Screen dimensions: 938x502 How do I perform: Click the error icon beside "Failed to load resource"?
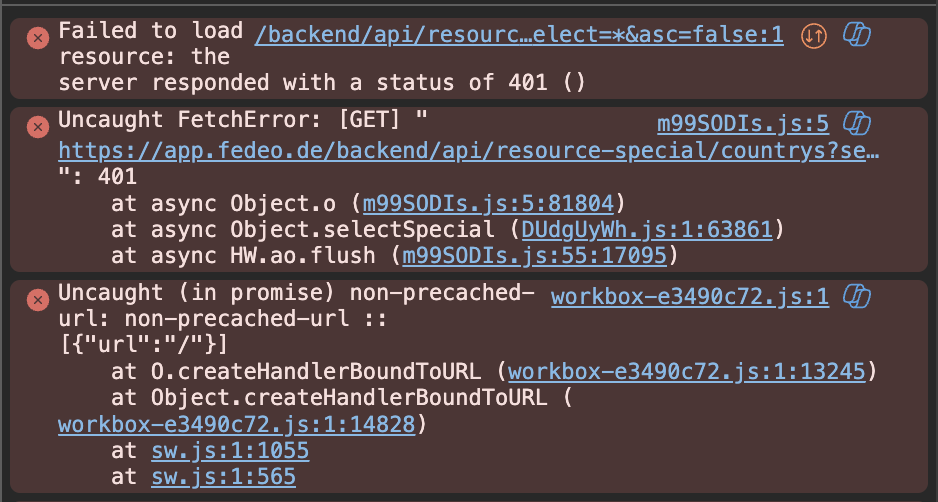click(x=37, y=38)
